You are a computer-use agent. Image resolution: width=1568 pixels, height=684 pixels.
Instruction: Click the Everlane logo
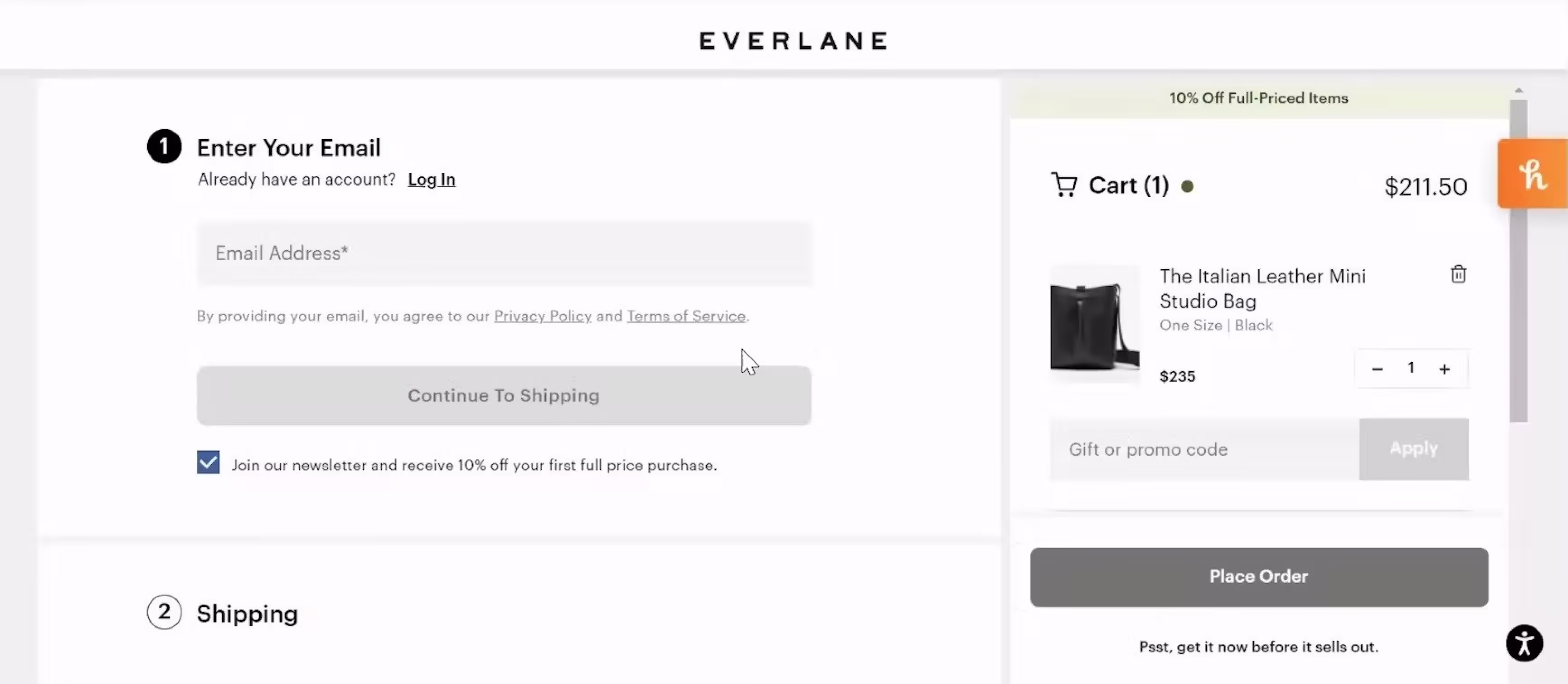[793, 41]
